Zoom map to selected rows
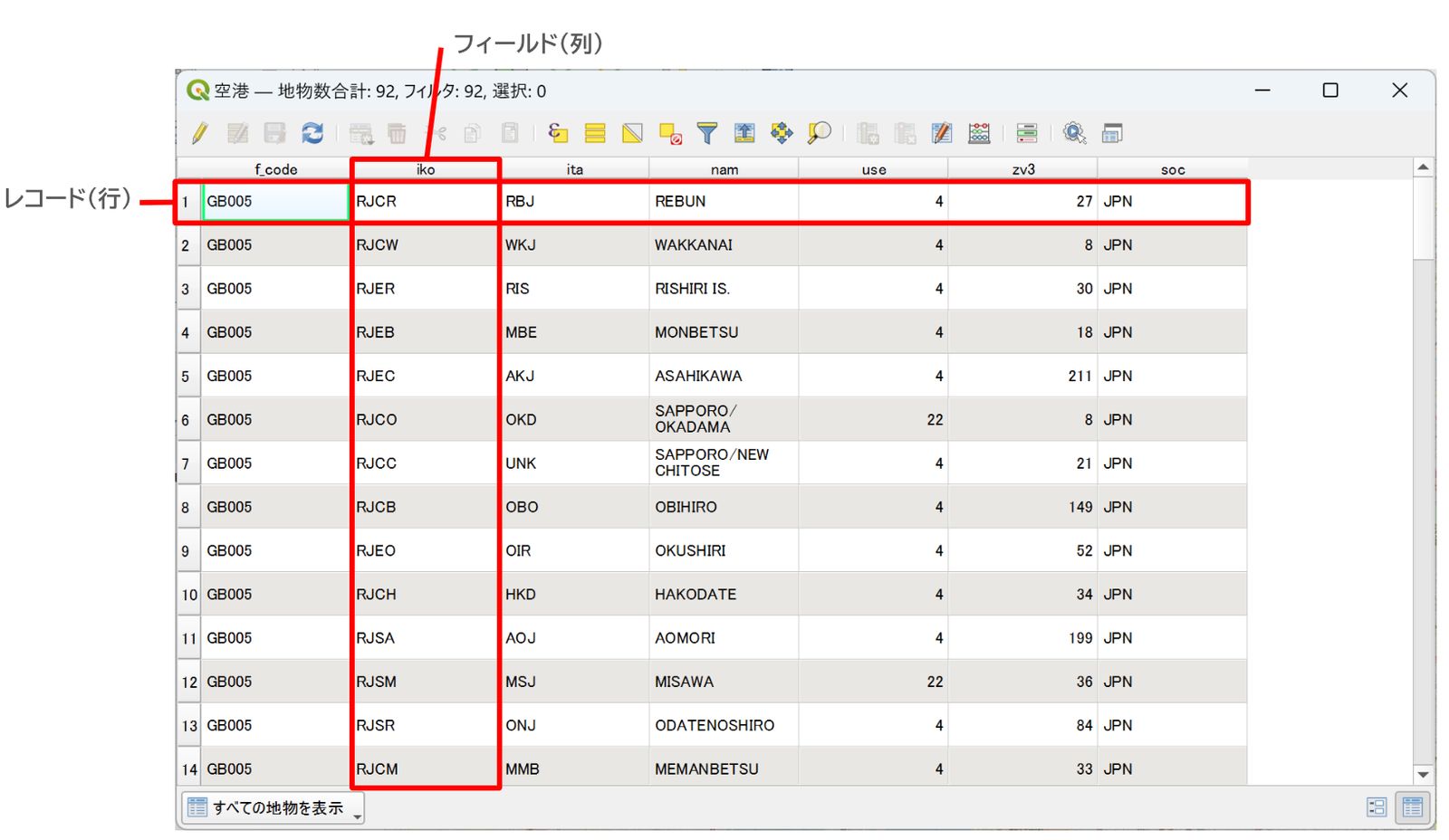 [819, 134]
